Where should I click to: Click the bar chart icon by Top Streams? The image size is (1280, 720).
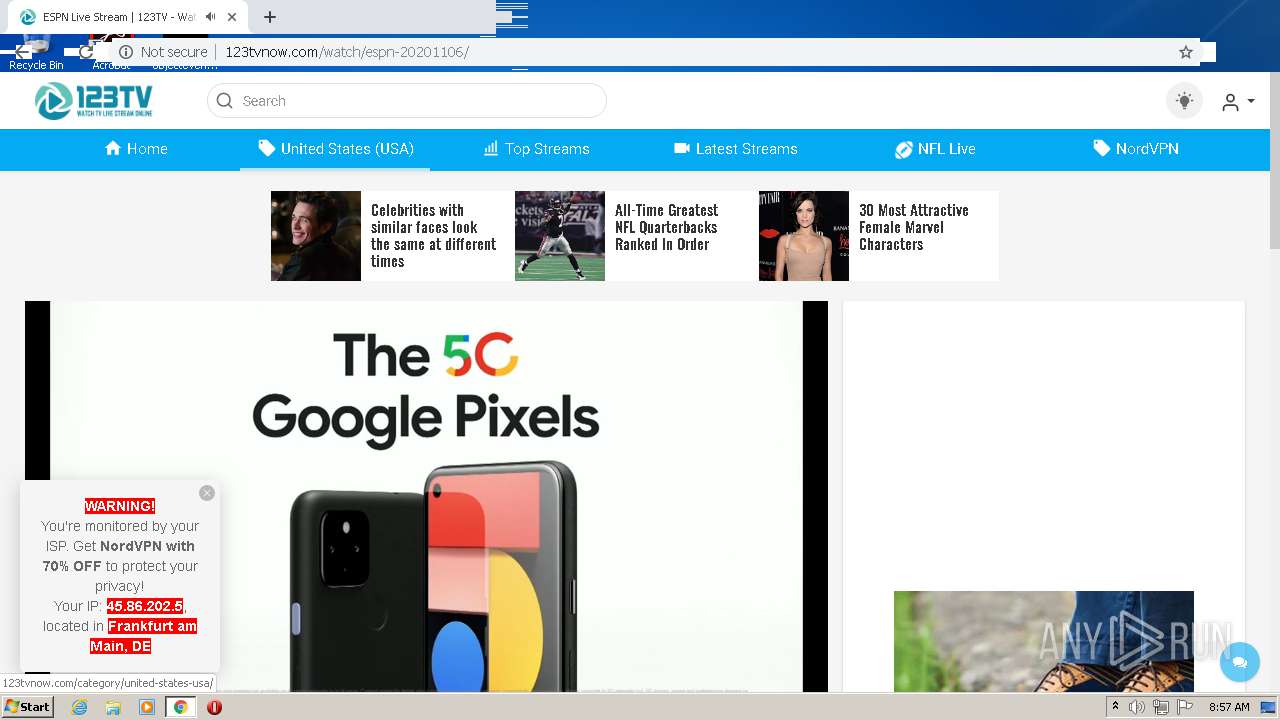click(x=491, y=148)
